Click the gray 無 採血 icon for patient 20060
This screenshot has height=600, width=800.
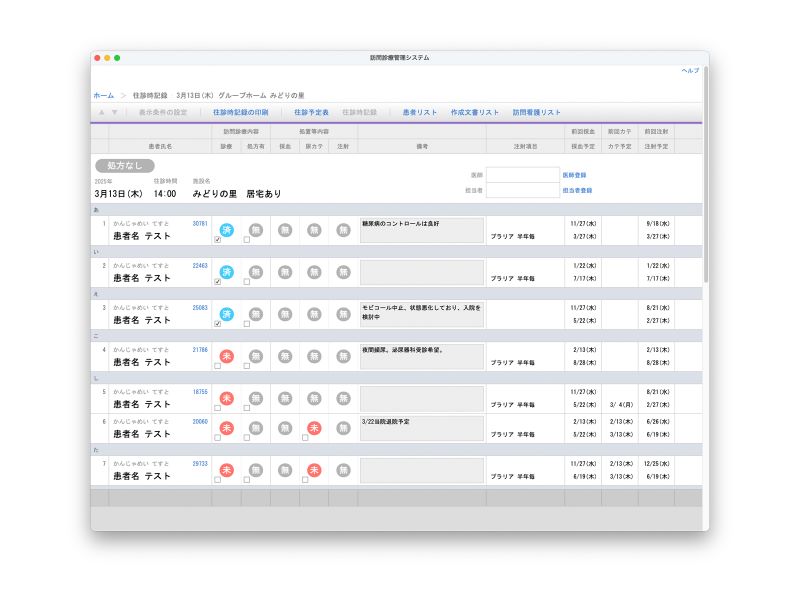(x=285, y=428)
